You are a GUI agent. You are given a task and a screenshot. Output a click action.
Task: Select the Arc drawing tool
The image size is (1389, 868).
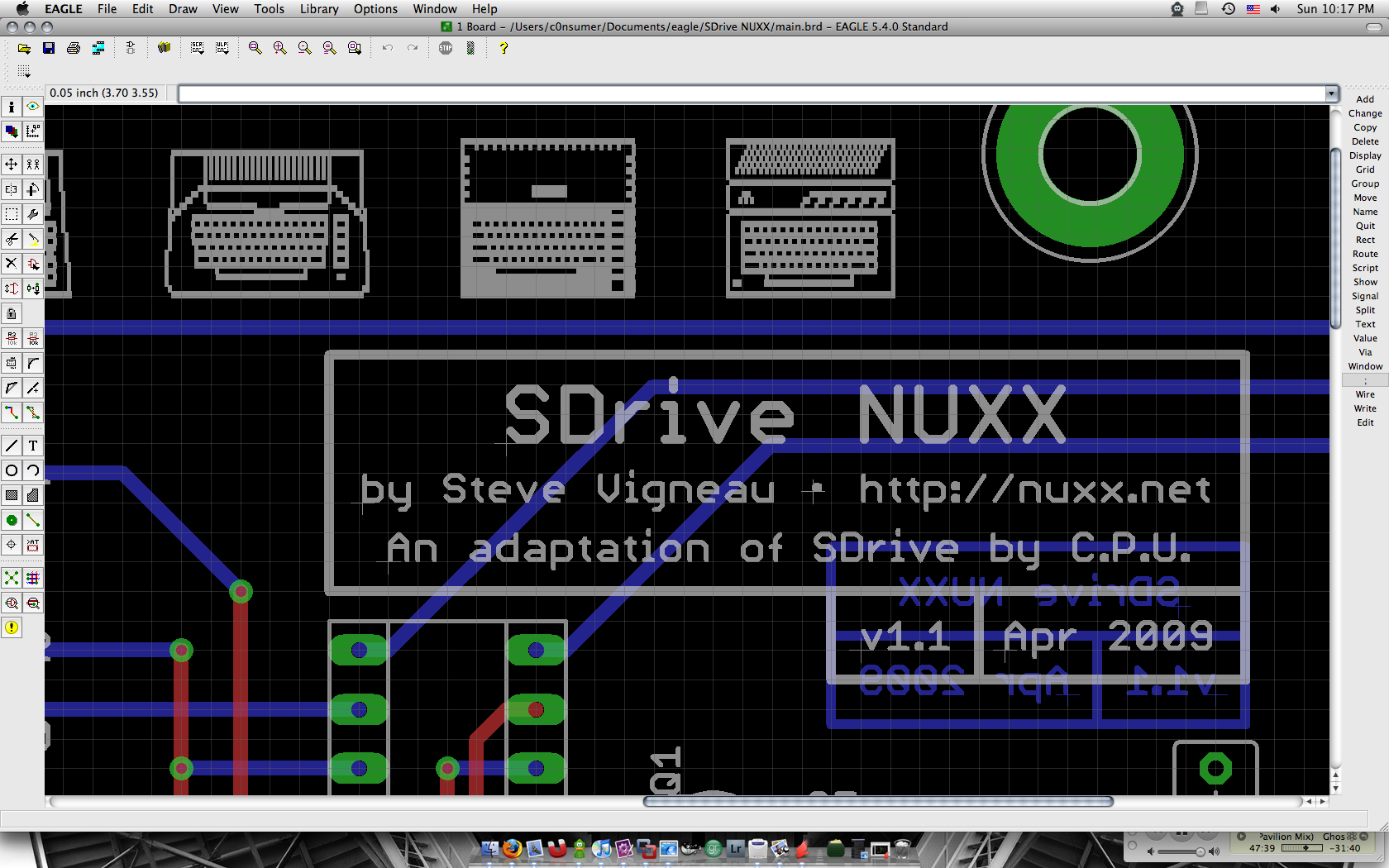click(x=33, y=470)
